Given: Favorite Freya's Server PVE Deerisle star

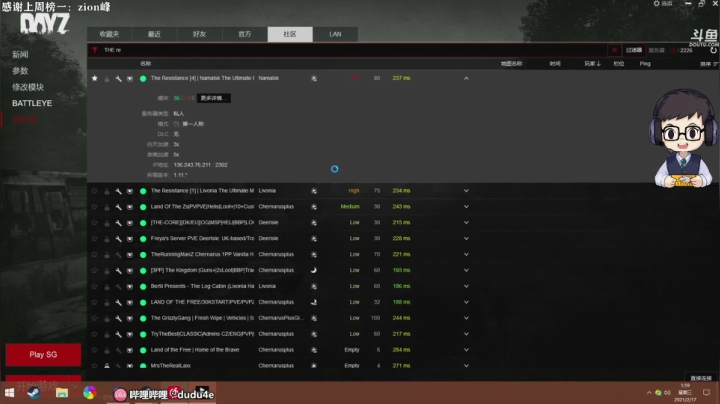Looking at the screenshot, I should pos(95,239).
